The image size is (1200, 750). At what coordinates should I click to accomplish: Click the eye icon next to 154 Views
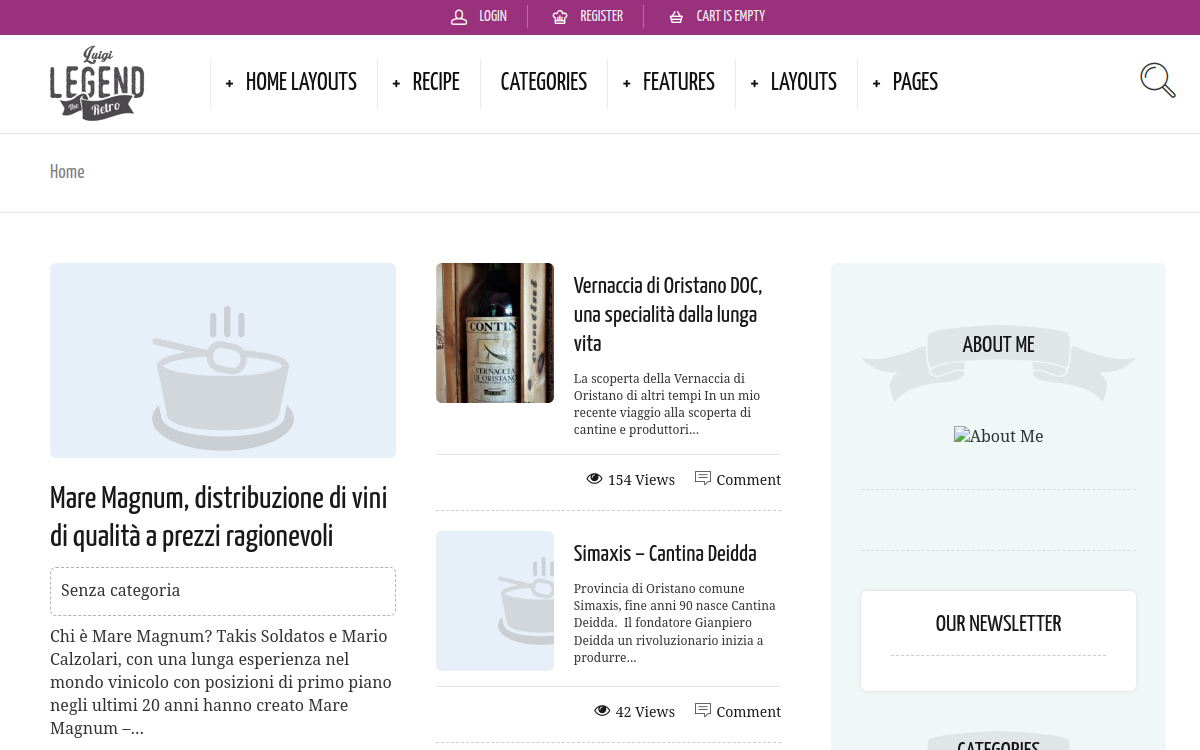(594, 479)
